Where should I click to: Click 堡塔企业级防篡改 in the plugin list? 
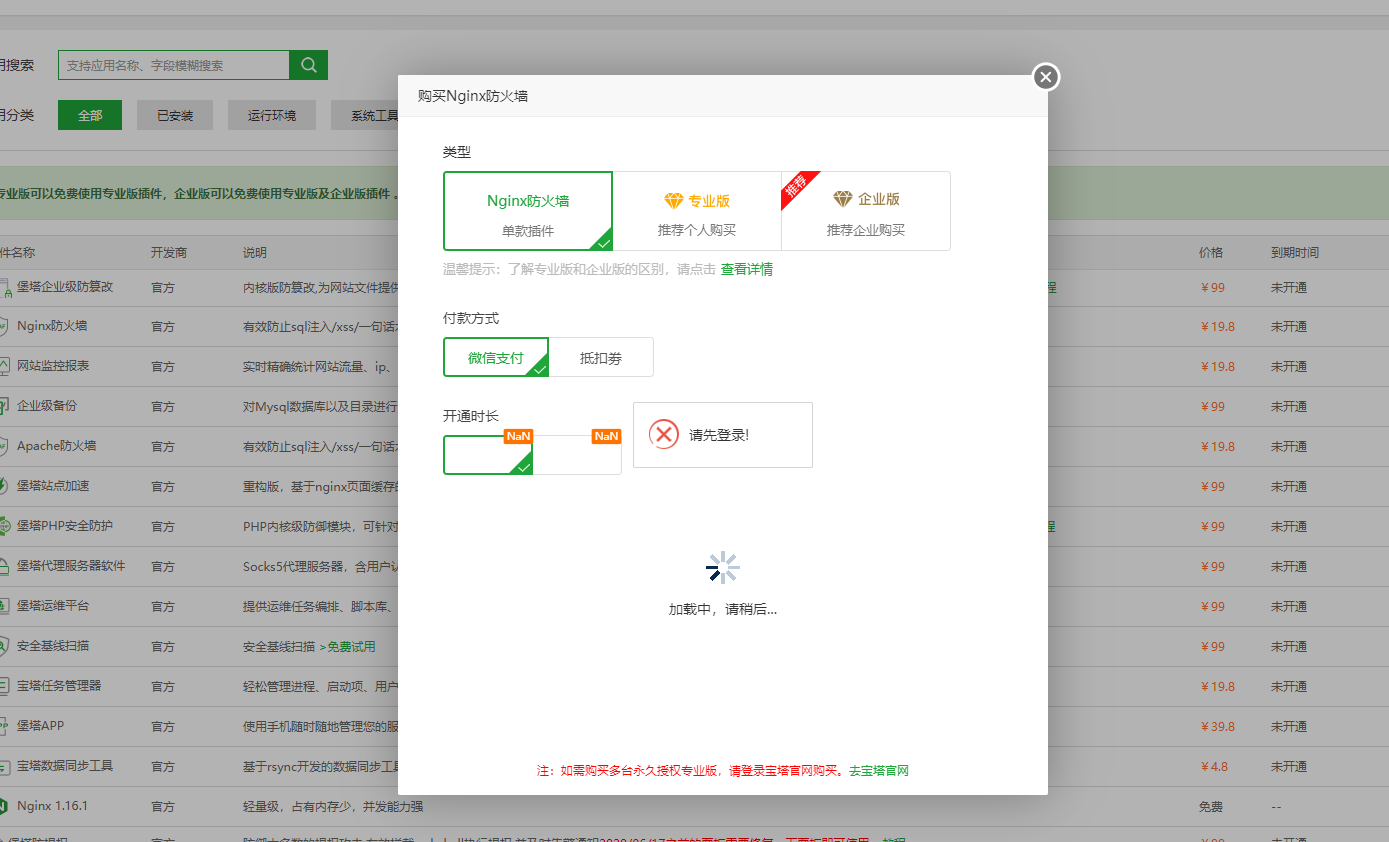click(65, 287)
